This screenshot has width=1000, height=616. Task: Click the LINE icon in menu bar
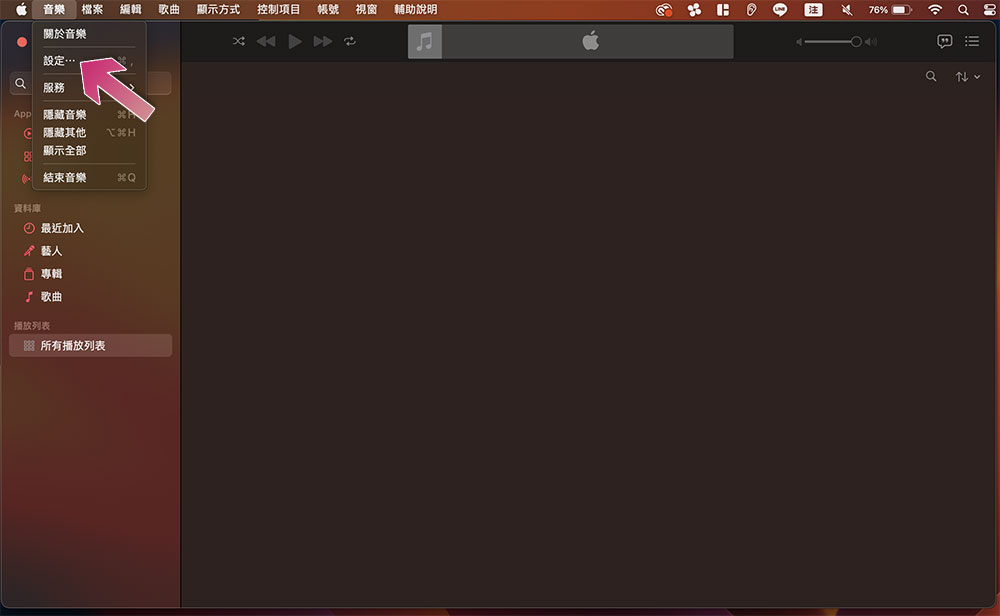tap(780, 10)
